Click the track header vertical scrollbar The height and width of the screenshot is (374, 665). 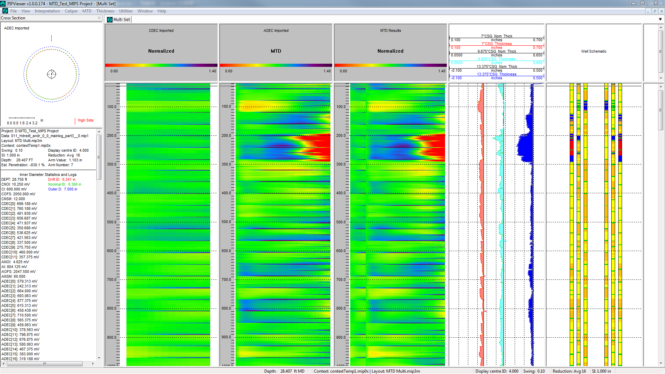pos(660,52)
